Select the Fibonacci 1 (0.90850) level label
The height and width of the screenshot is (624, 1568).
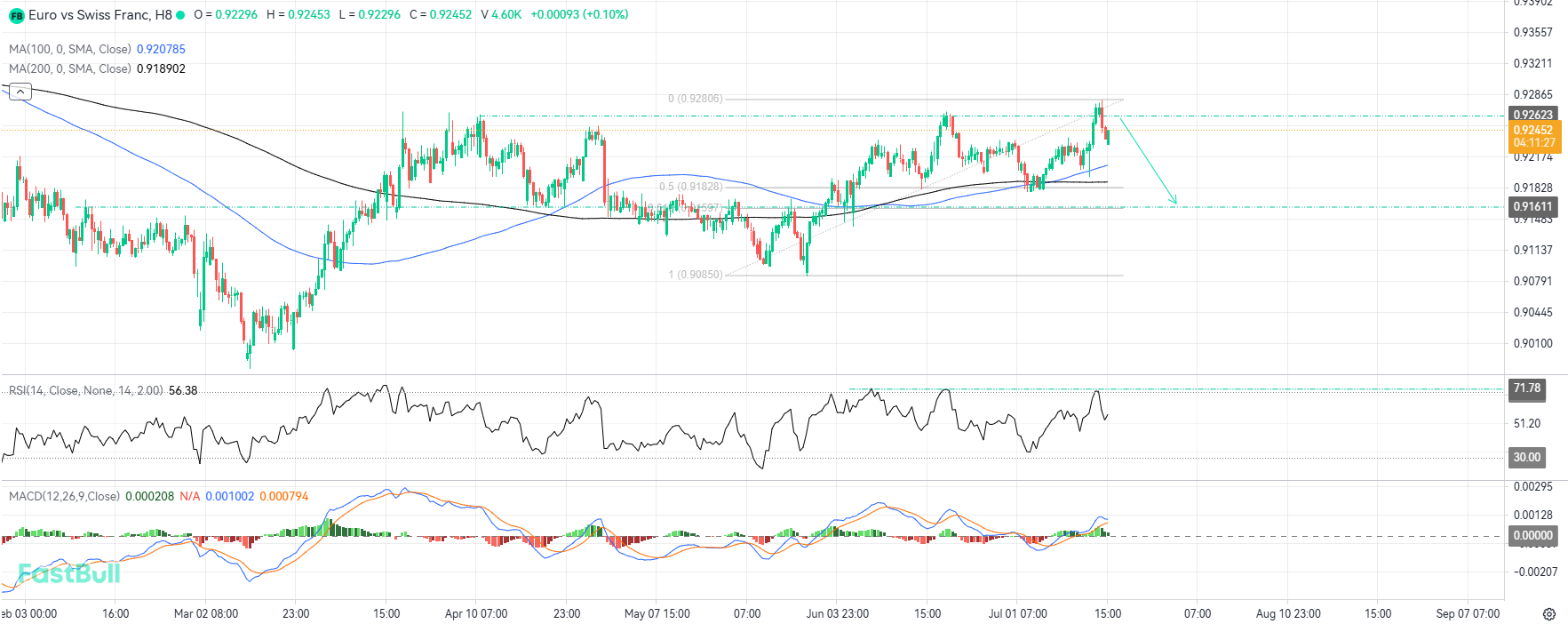pyautogui.click(x=696, y=275)
